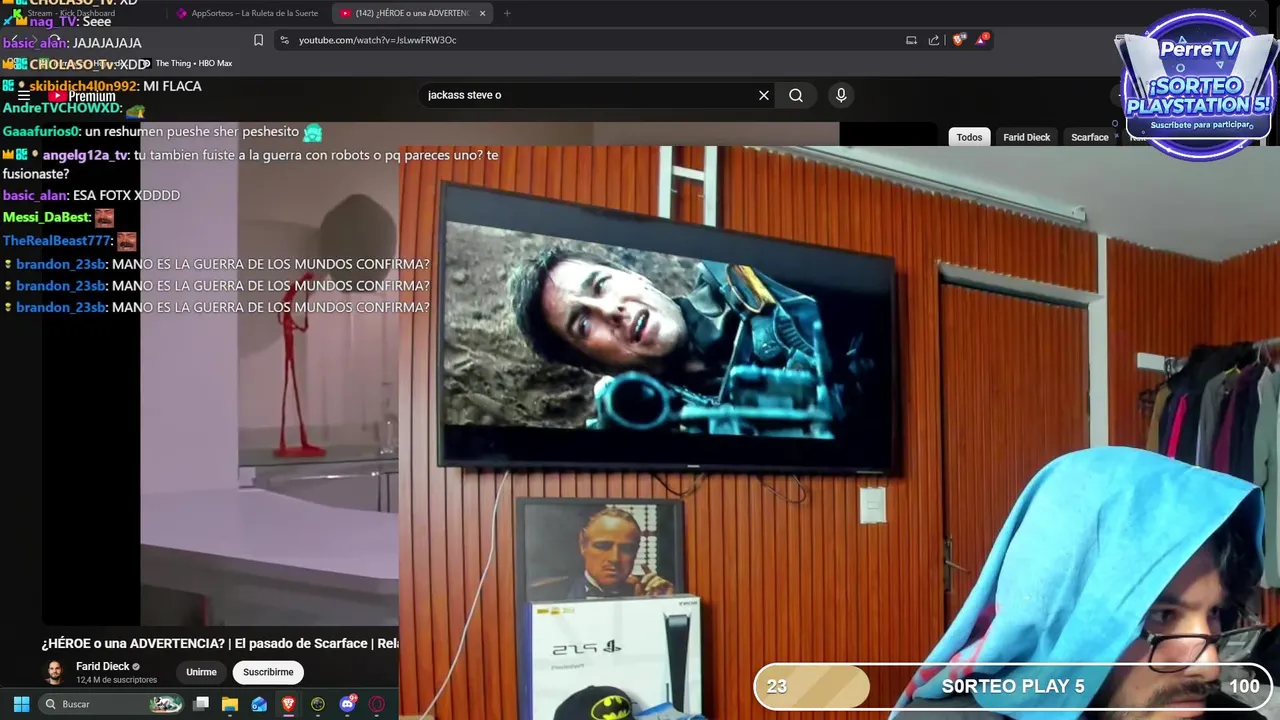Click chat username brandon_23sb in last message

[61, 307]
